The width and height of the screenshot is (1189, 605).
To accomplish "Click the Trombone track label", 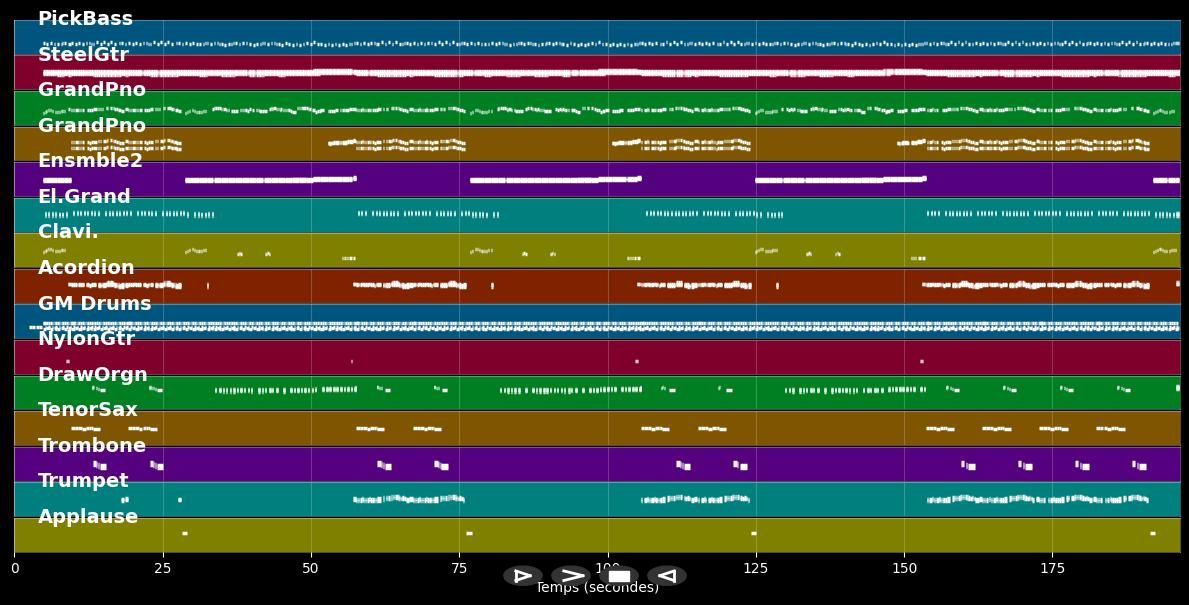I will [92, 446].
